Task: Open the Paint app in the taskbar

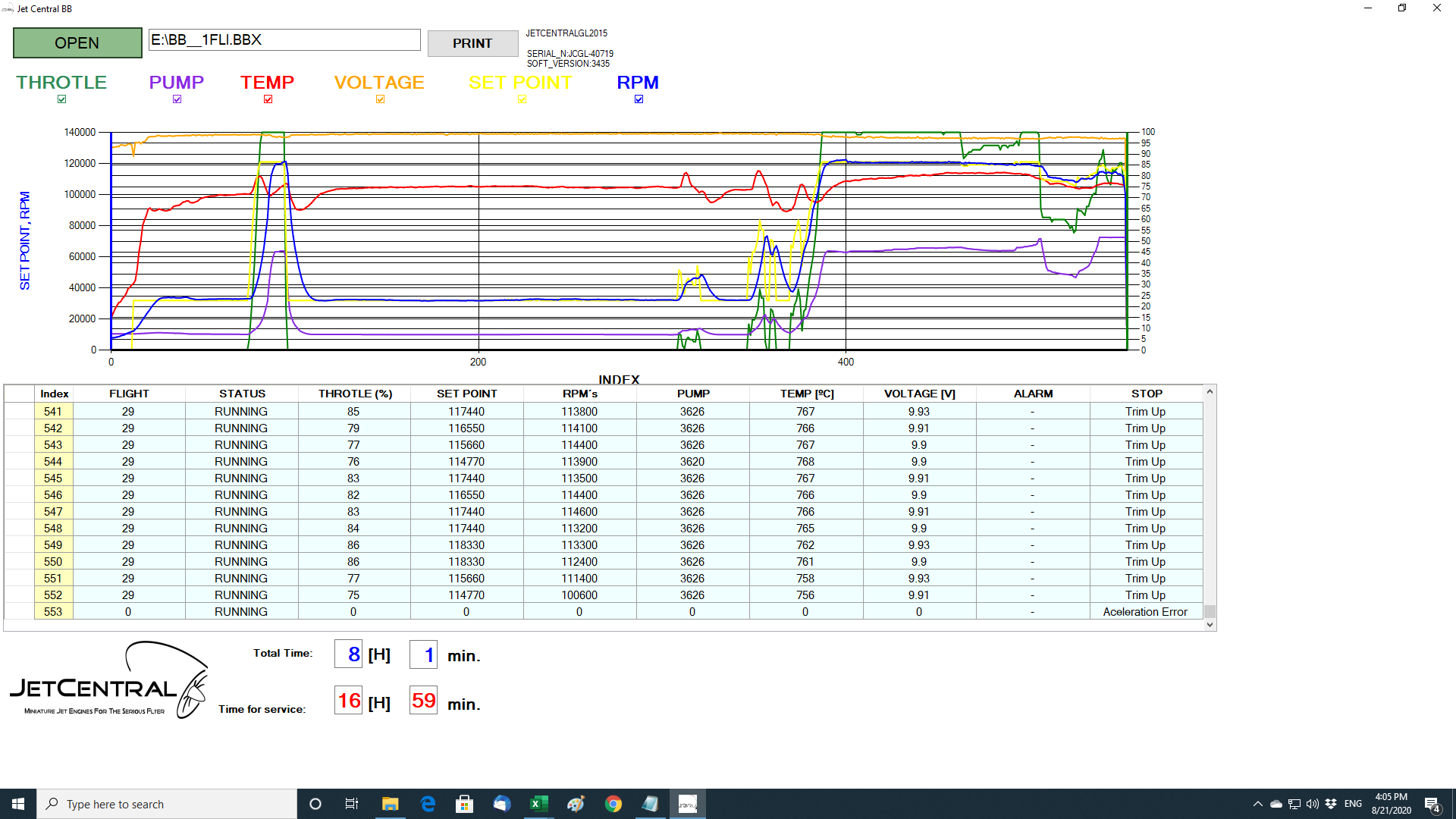Action: pyautogui.click(x=576, y=804)
